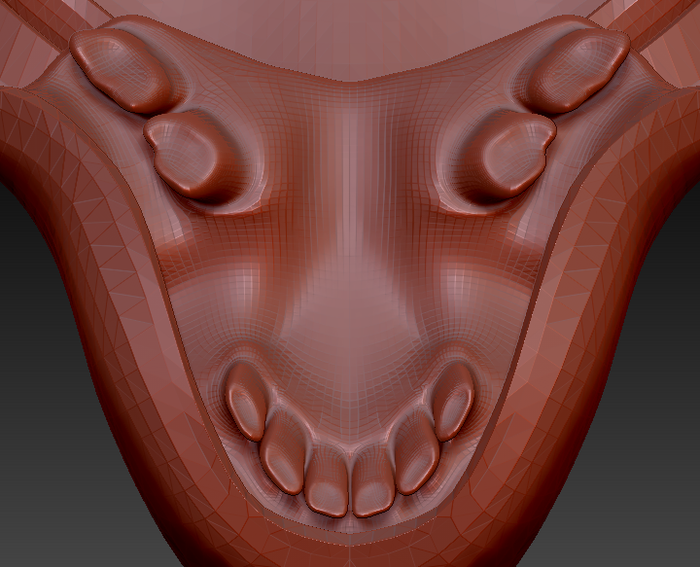Click the inner left molar below the outer one

tap(187, 154)
